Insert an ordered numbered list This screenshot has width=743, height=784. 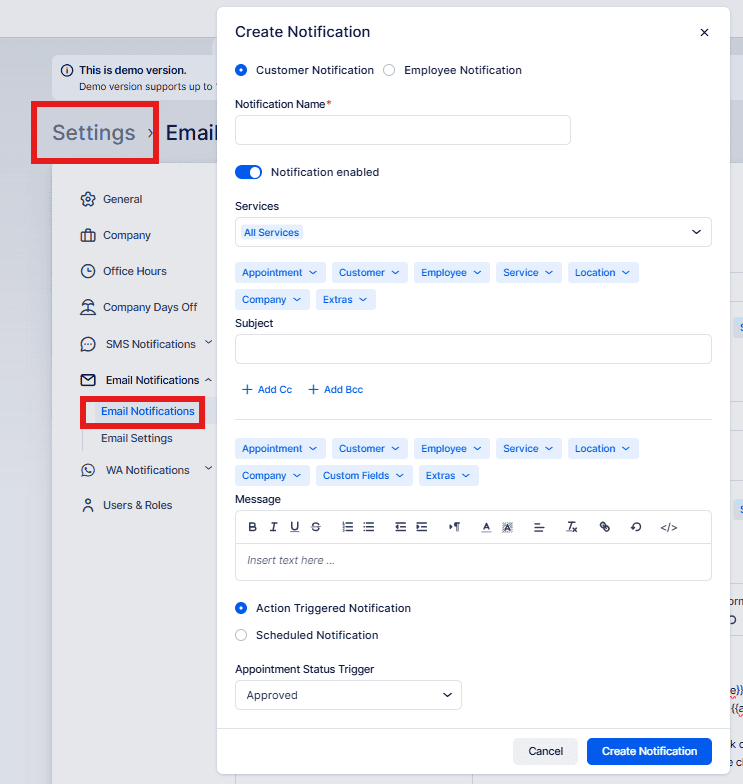348,527
